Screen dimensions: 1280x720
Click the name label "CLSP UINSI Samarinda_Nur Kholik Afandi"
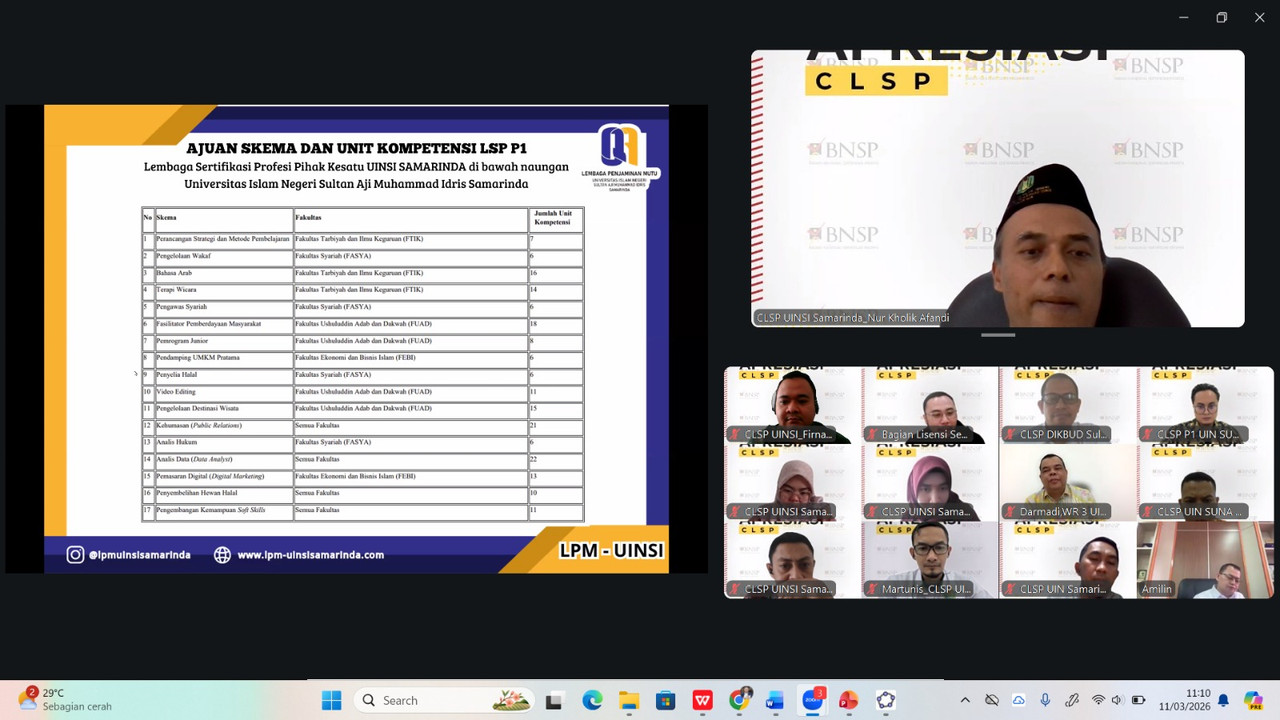point(853,318)
